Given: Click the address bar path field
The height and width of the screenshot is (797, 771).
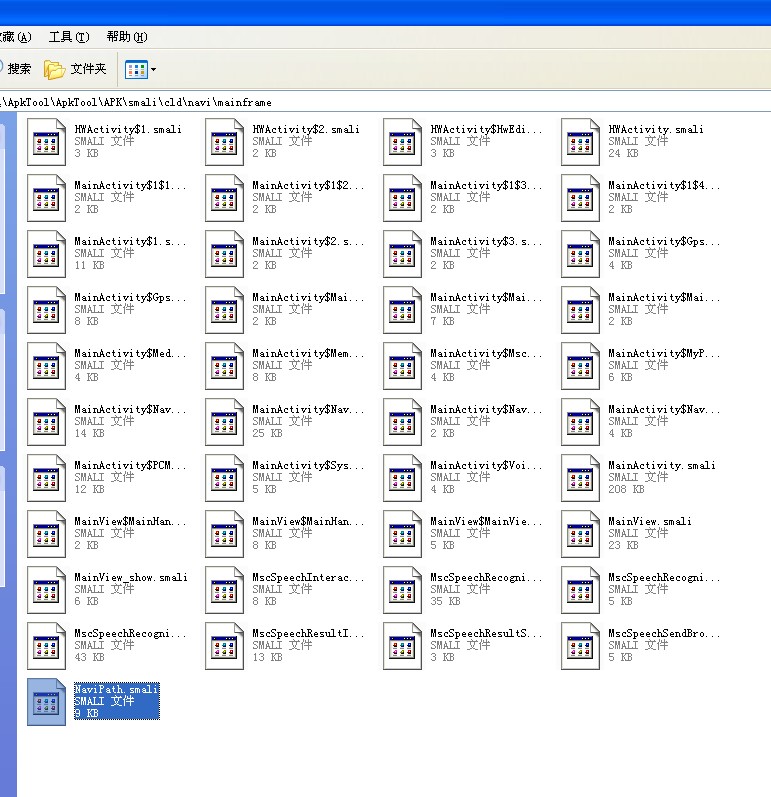Looking at the screenshot, I should [x=385, y=102].
